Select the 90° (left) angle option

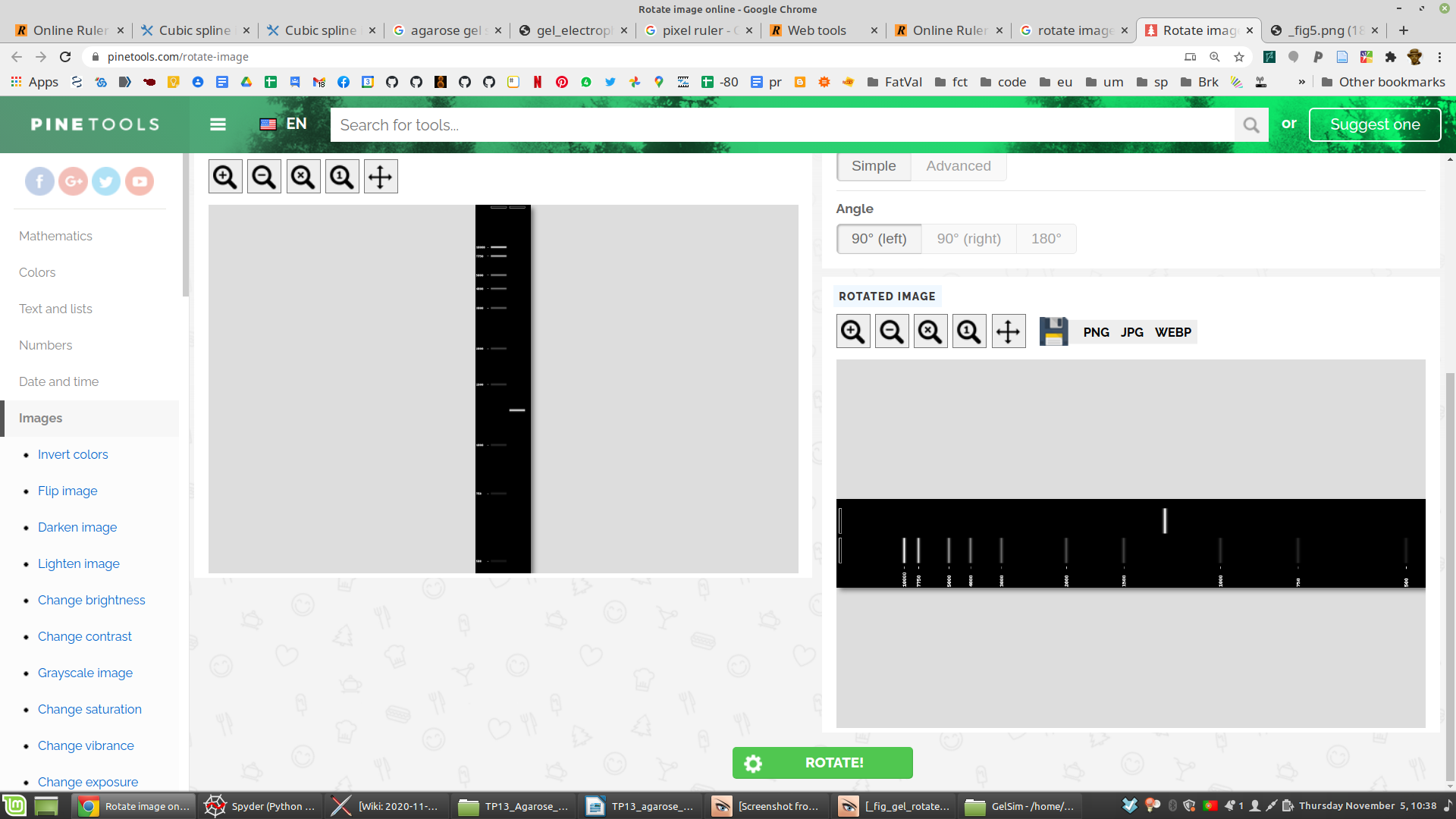(879, 239)
